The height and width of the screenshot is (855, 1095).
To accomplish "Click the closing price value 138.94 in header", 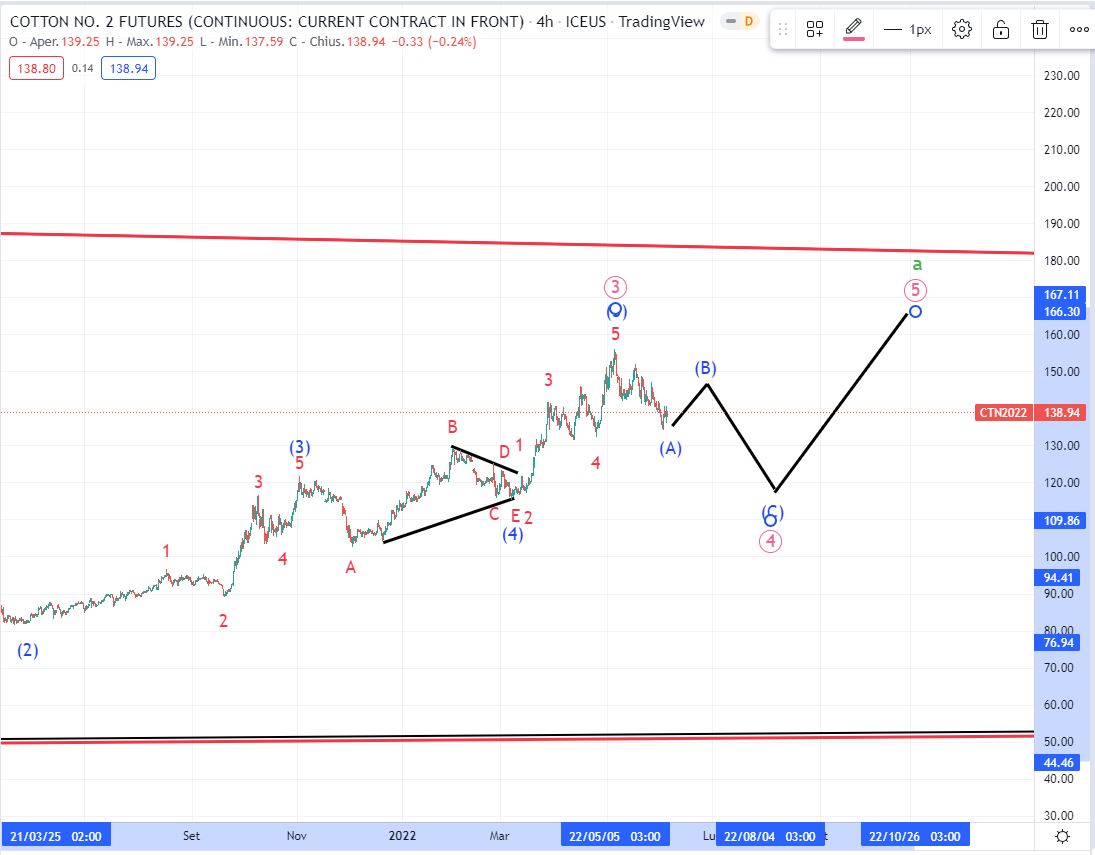I will point(366,42).
